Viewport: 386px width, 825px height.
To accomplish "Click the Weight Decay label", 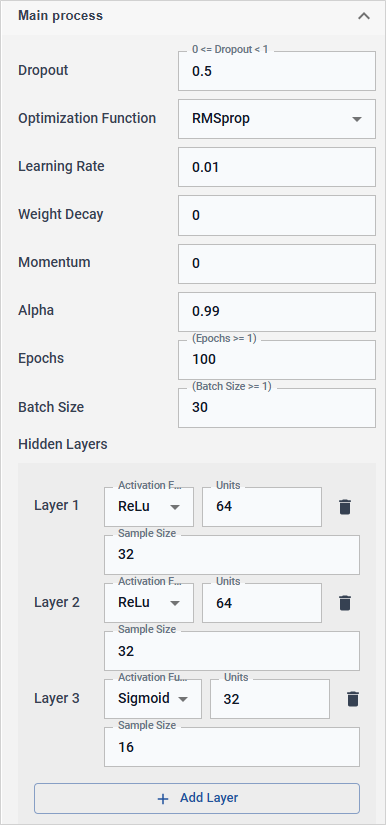I will [60, 215].
